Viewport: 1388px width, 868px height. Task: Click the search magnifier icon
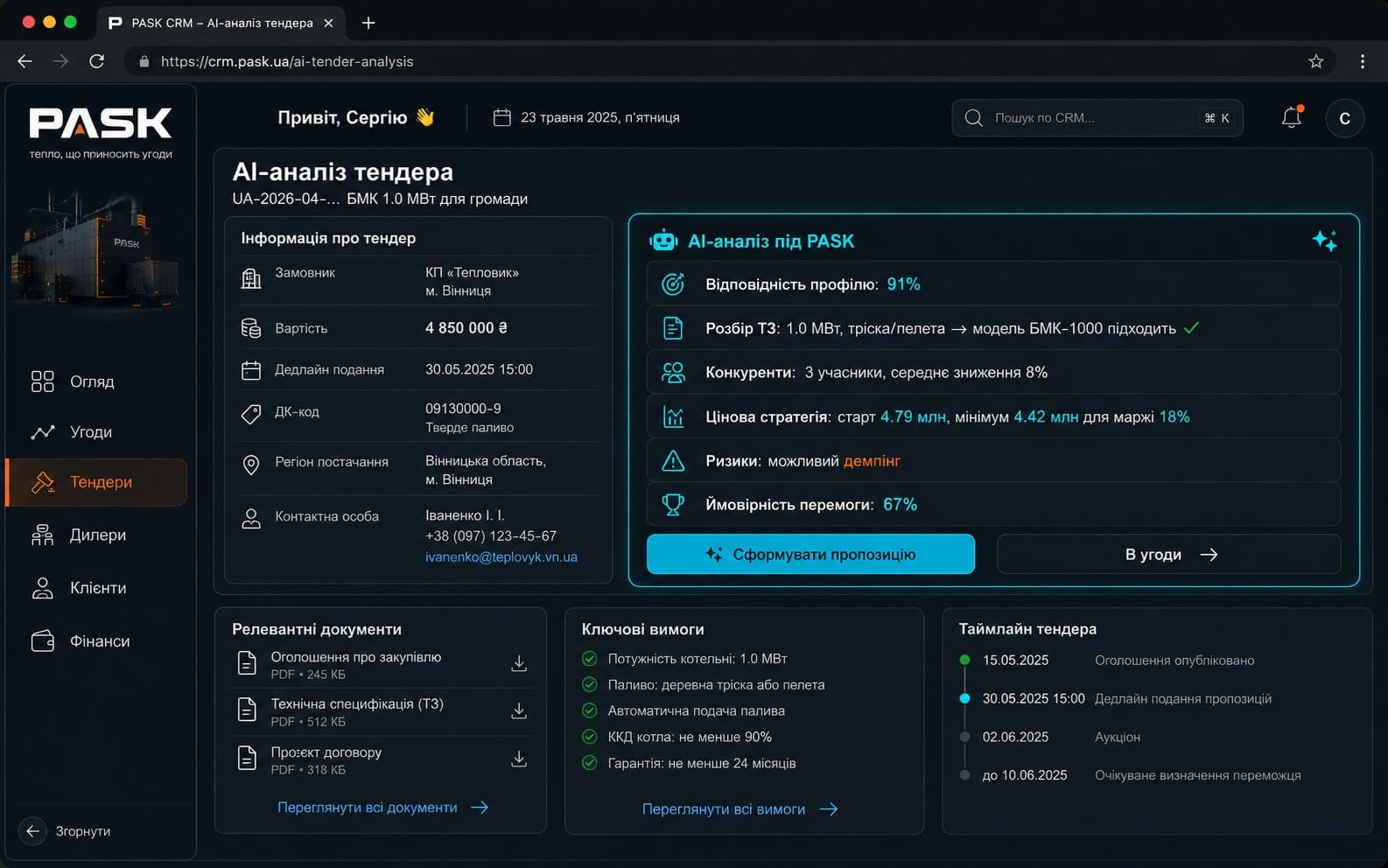point(973,118)
